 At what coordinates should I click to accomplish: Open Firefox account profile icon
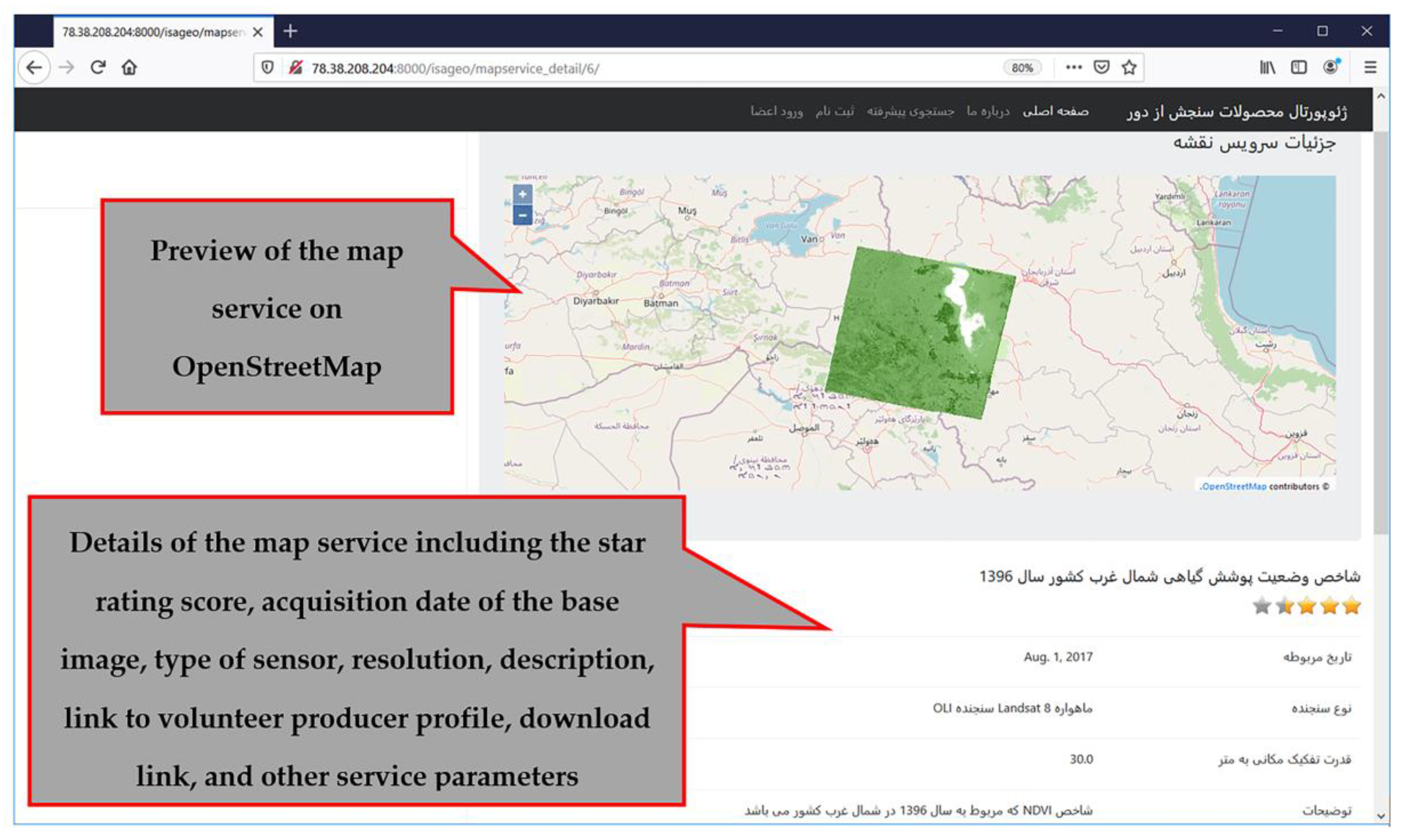click(1331, 68)
